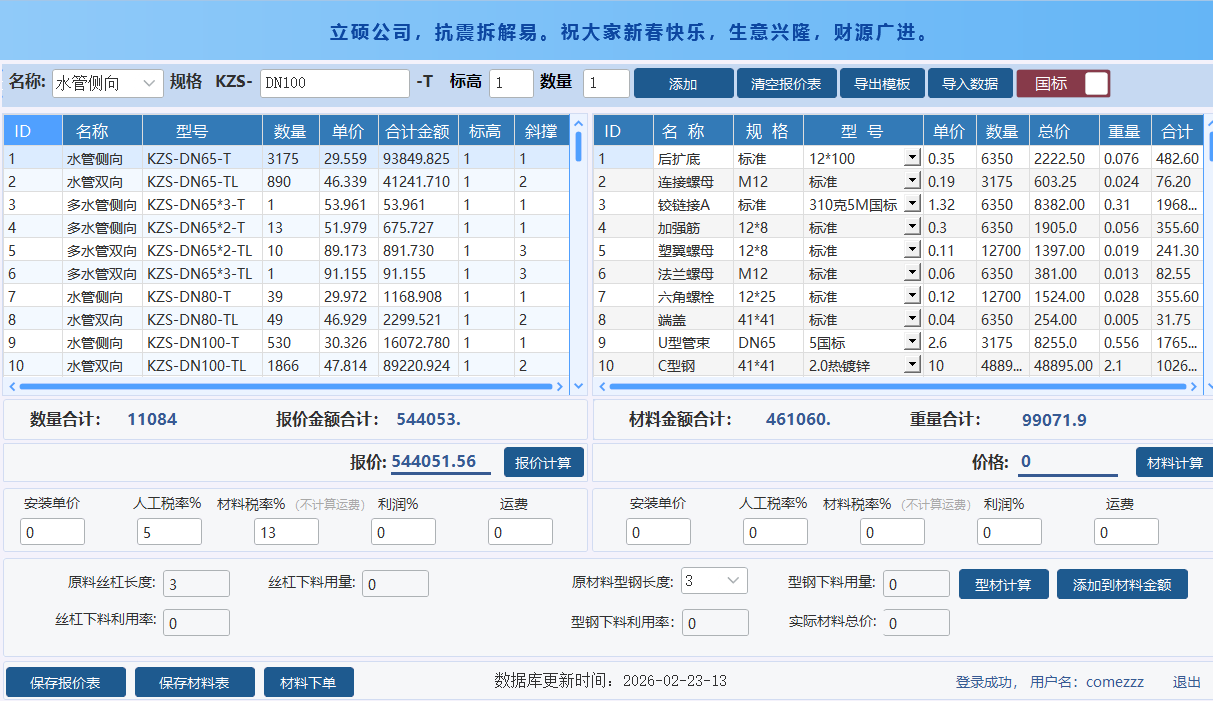Click the 合计金额 column header
The width and height of the screenshot is (1213, 701).
pyautogui.click(x=418, y=131)
